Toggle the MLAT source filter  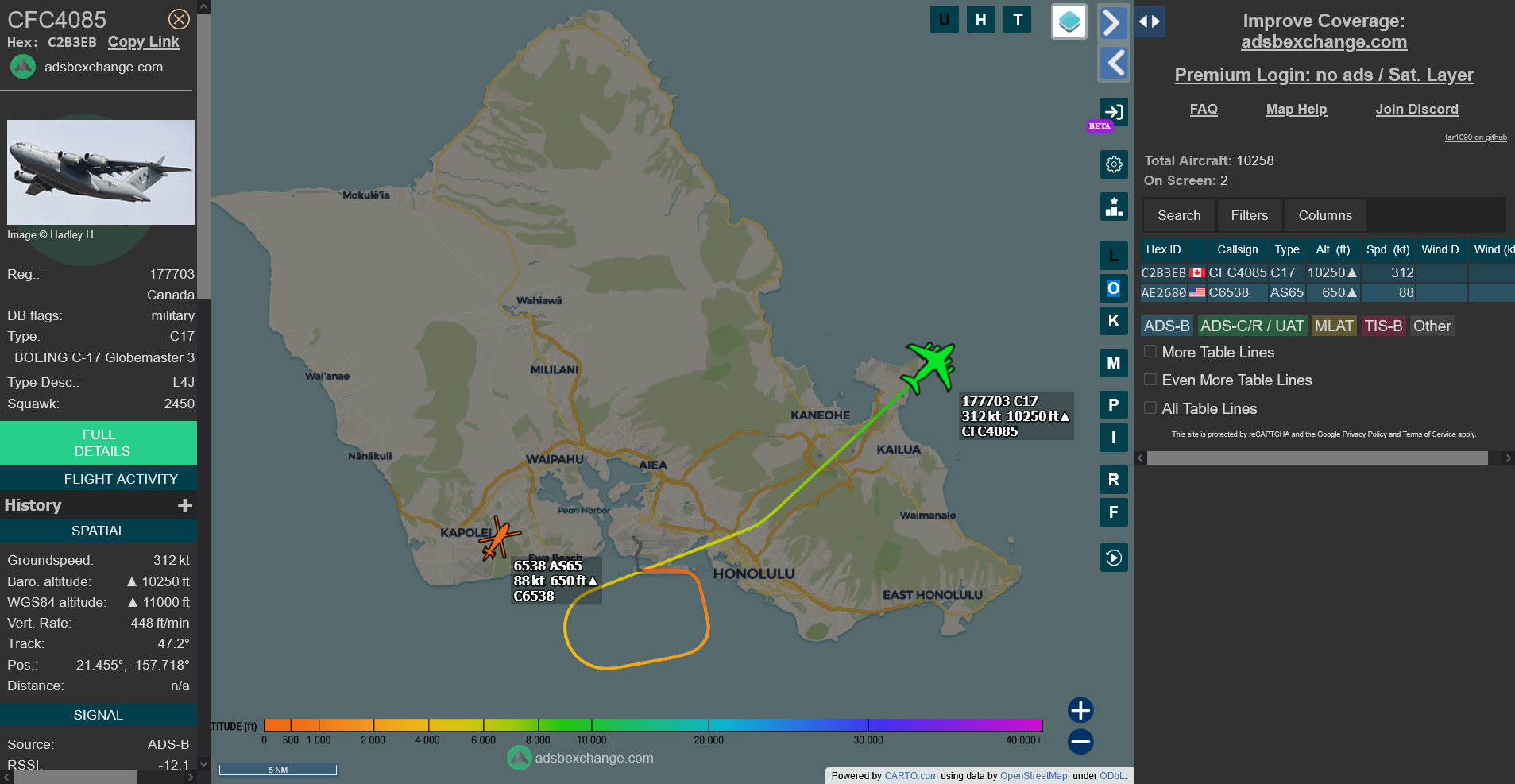(1334, 326)
